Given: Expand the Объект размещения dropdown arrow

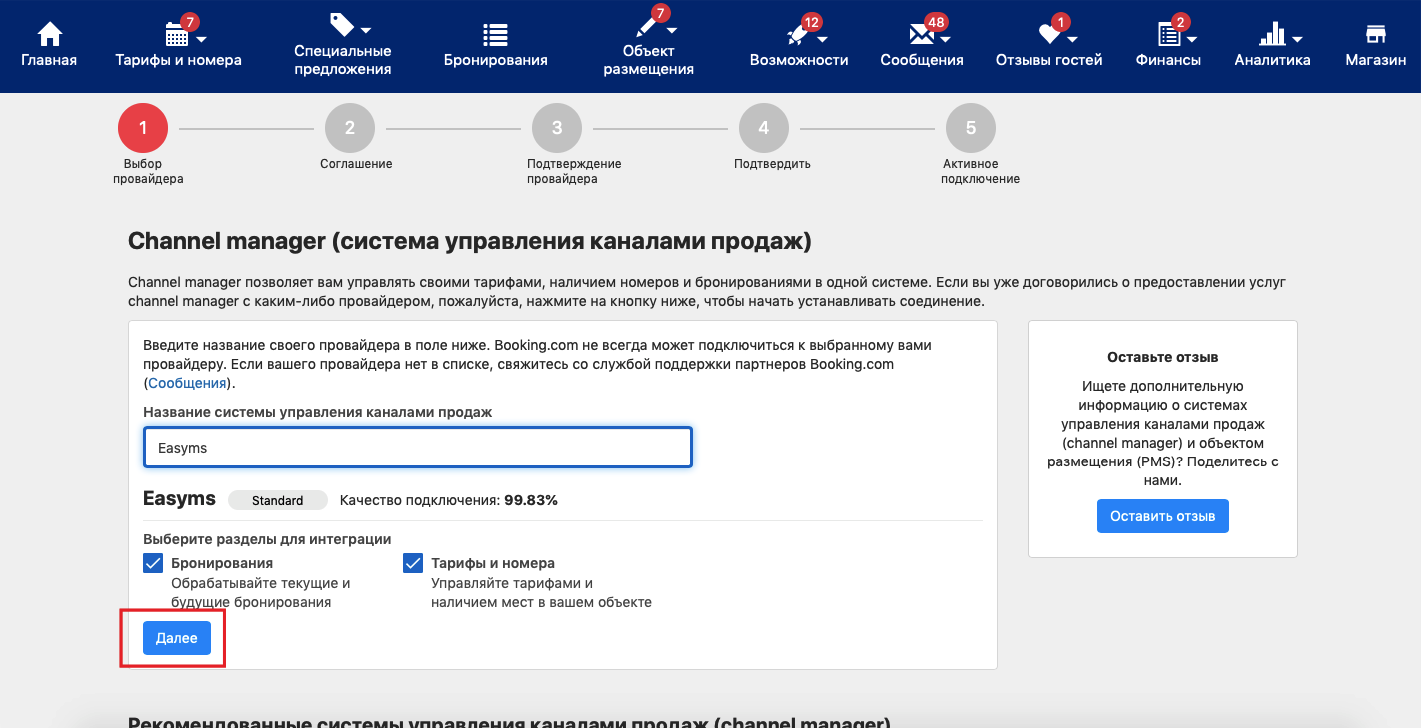Looking at the screenshot, I should coord(671,29).
